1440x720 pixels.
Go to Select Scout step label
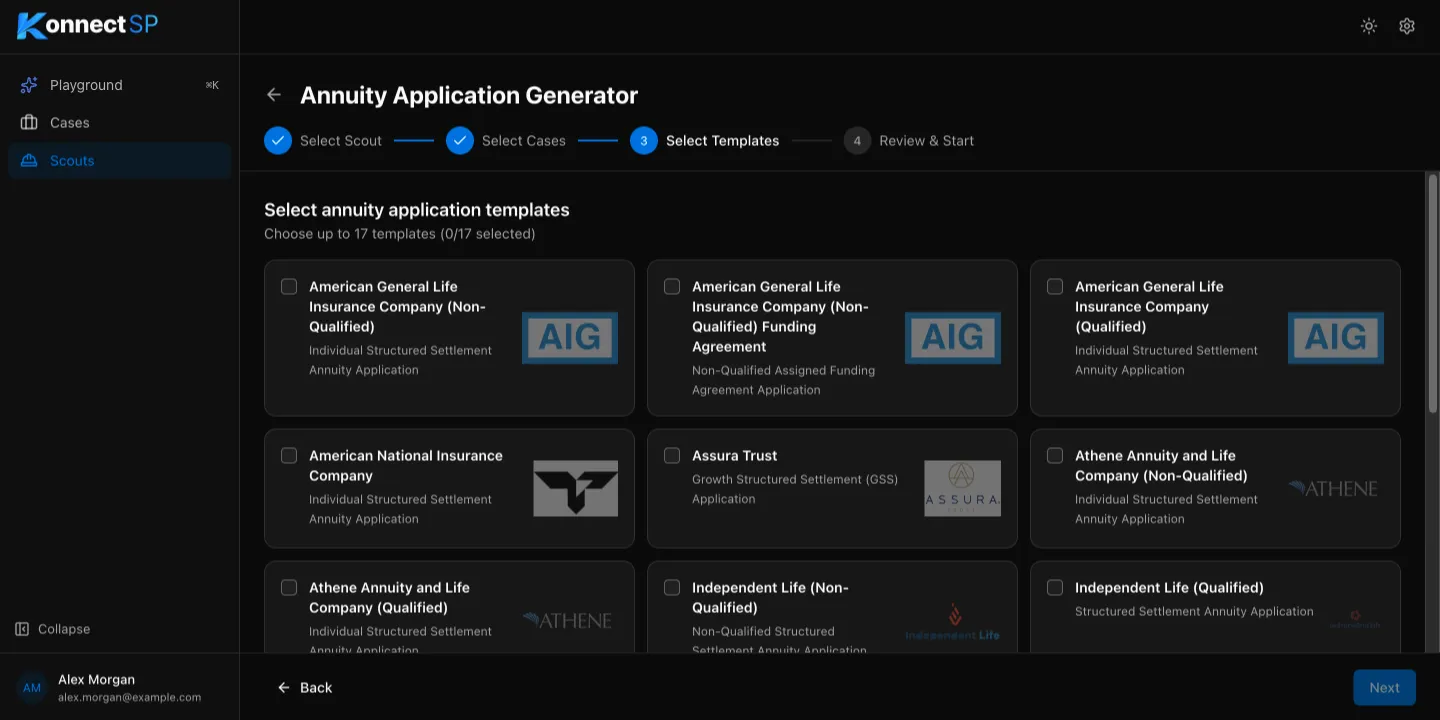[341, 140]
